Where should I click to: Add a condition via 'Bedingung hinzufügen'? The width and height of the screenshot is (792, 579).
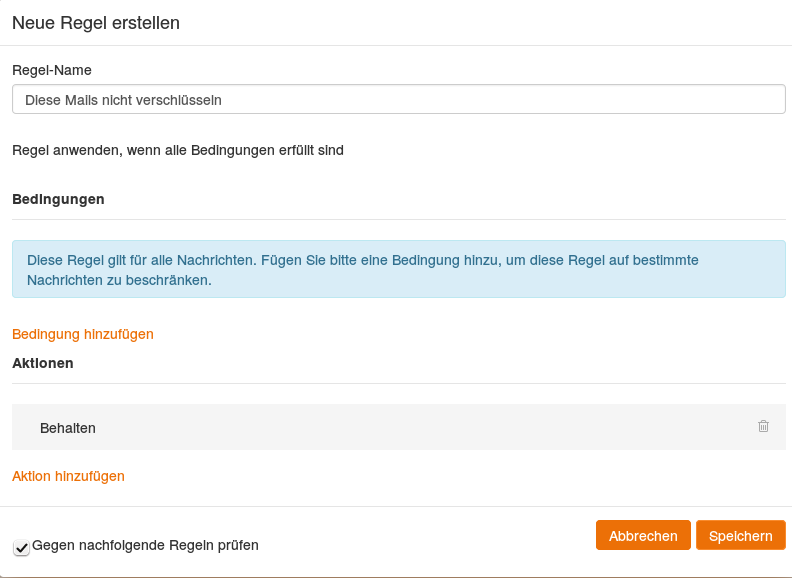(83, 334)
